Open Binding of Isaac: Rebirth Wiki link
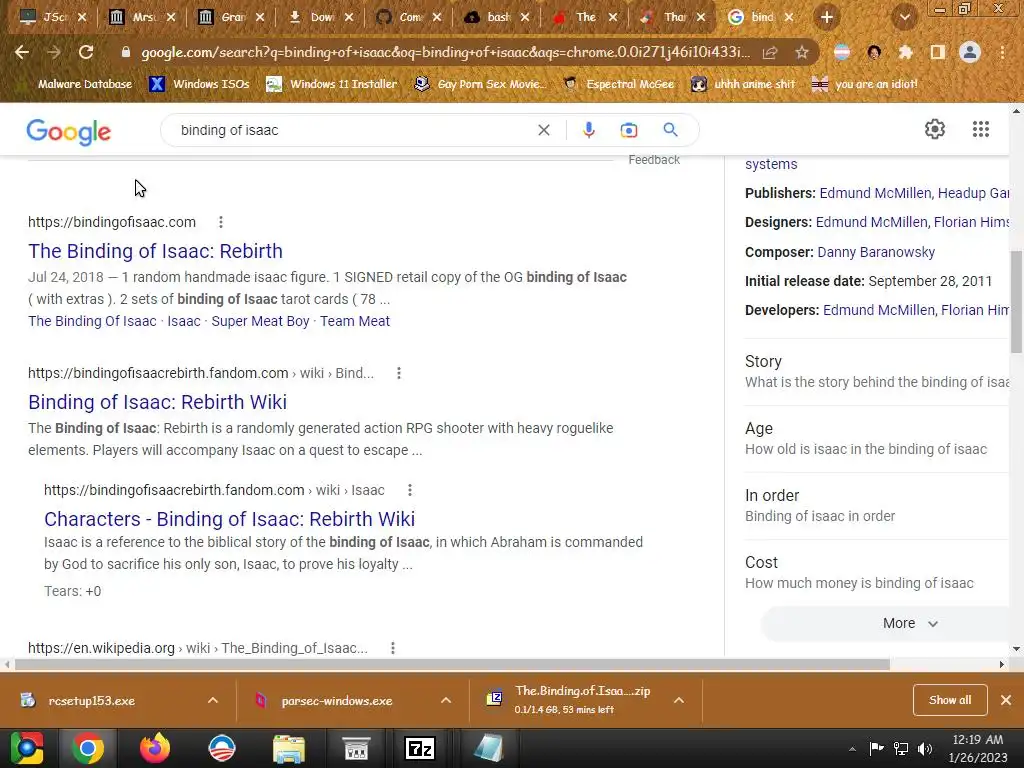 [157, 402]
